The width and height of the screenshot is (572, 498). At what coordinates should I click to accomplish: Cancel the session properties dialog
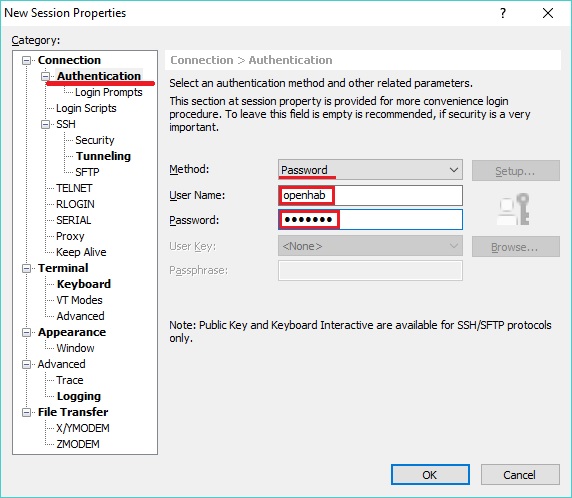point(520,475)
